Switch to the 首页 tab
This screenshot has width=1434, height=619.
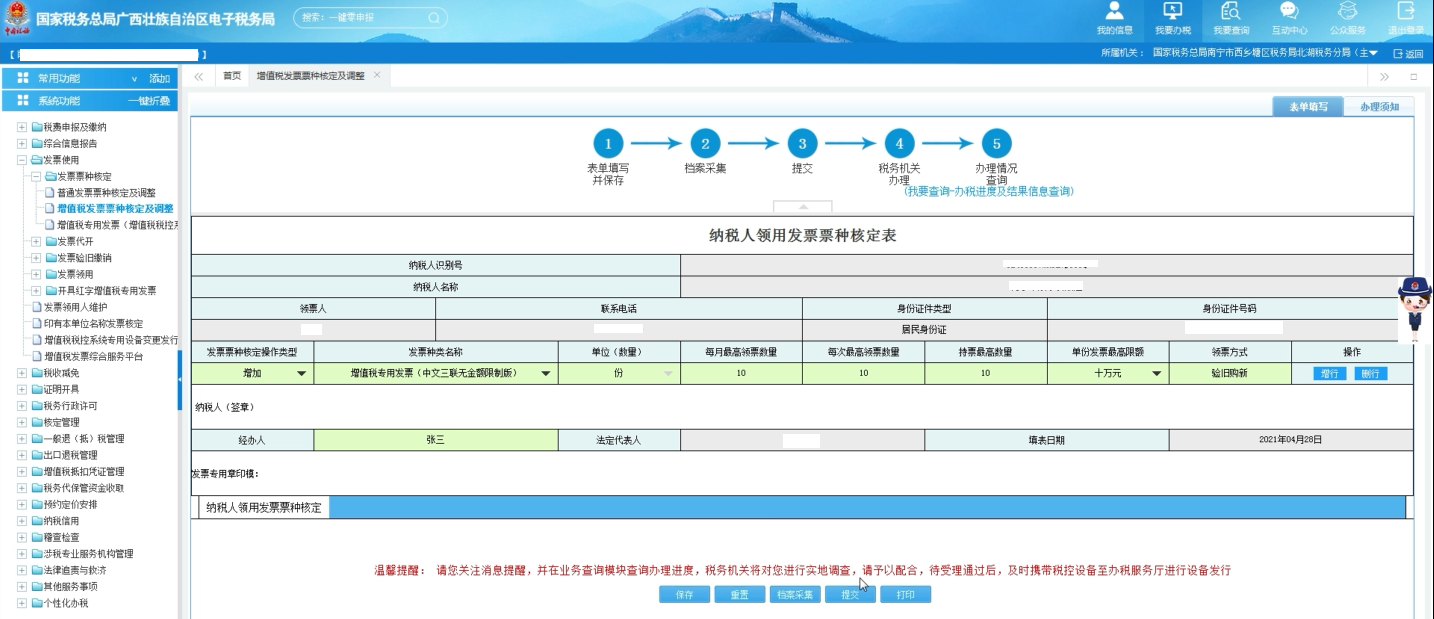tap(232, 76)
